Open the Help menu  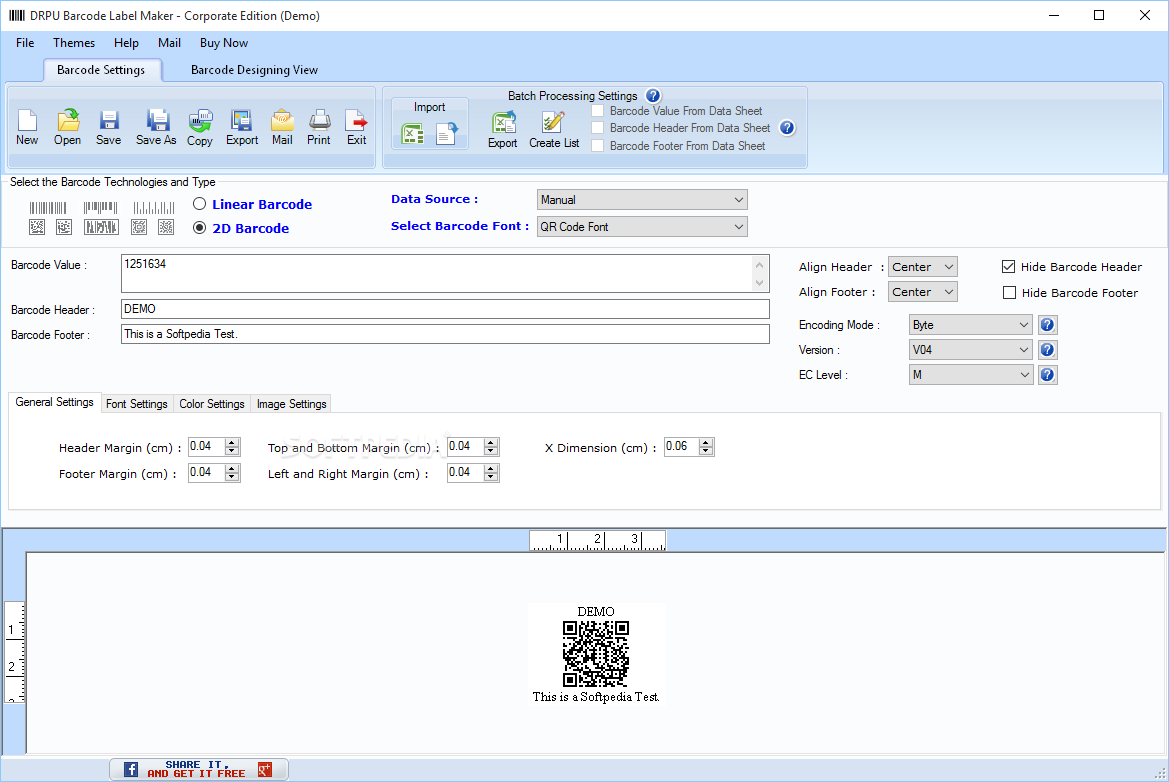[x=126, y=43]
